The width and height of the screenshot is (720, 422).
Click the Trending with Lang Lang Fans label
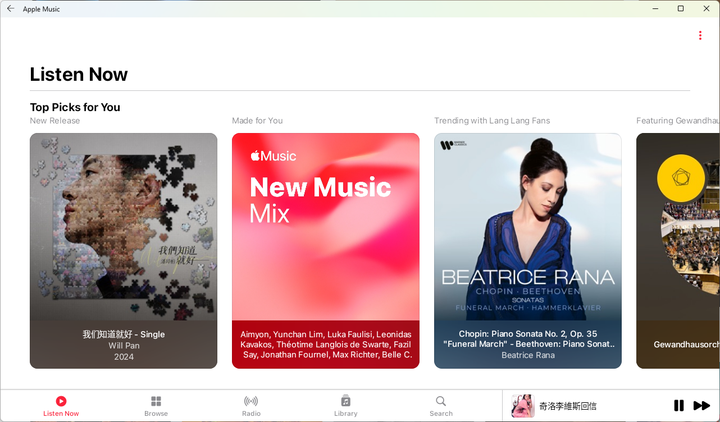point(492,121)
